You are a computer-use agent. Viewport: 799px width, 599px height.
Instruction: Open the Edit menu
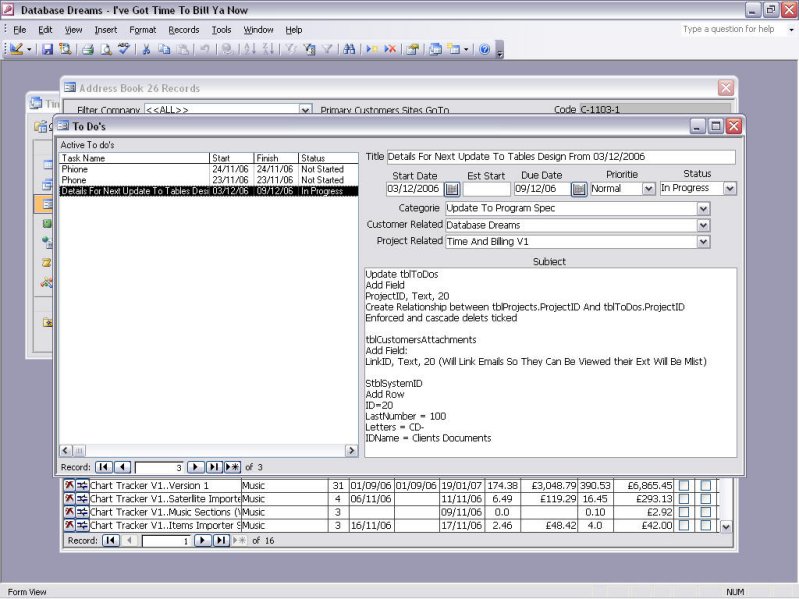[45, 30]
